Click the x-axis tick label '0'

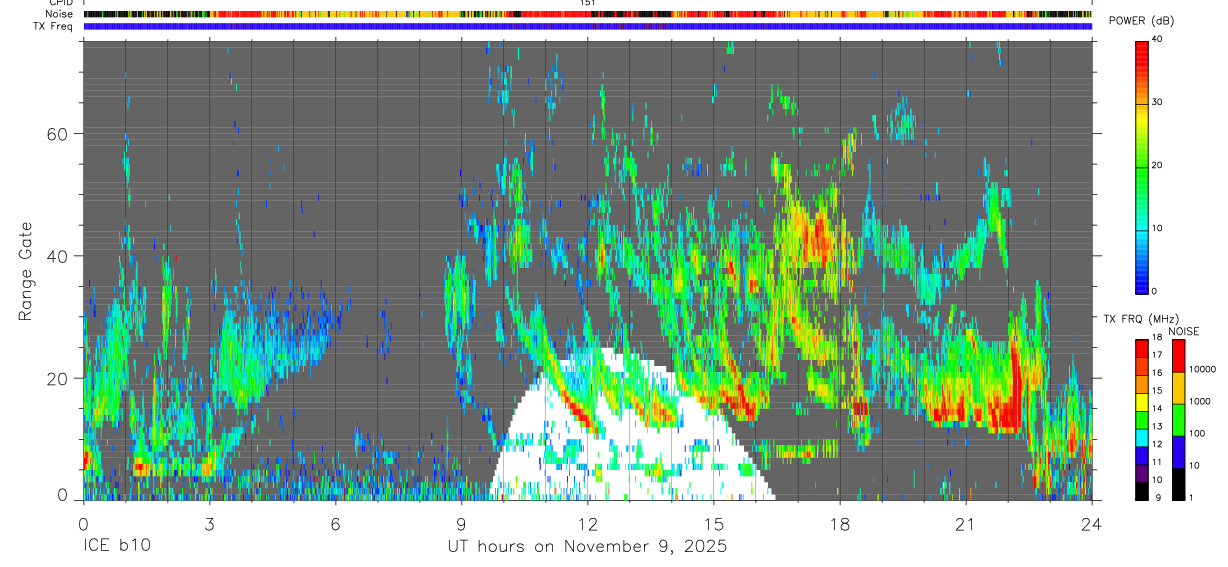(x=83, y=523)
